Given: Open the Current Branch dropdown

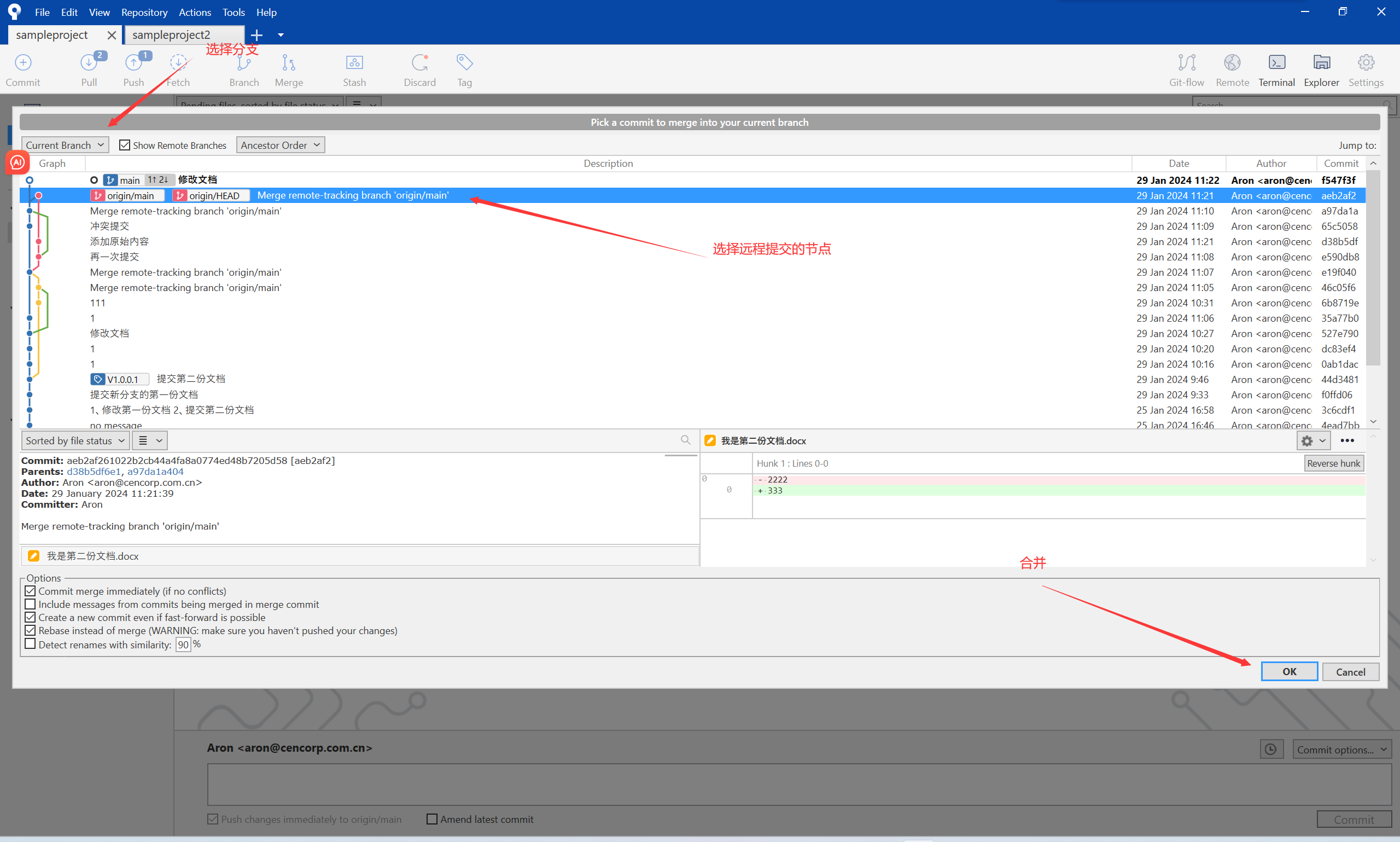Looking at the screenshot, I should (65, 145).
